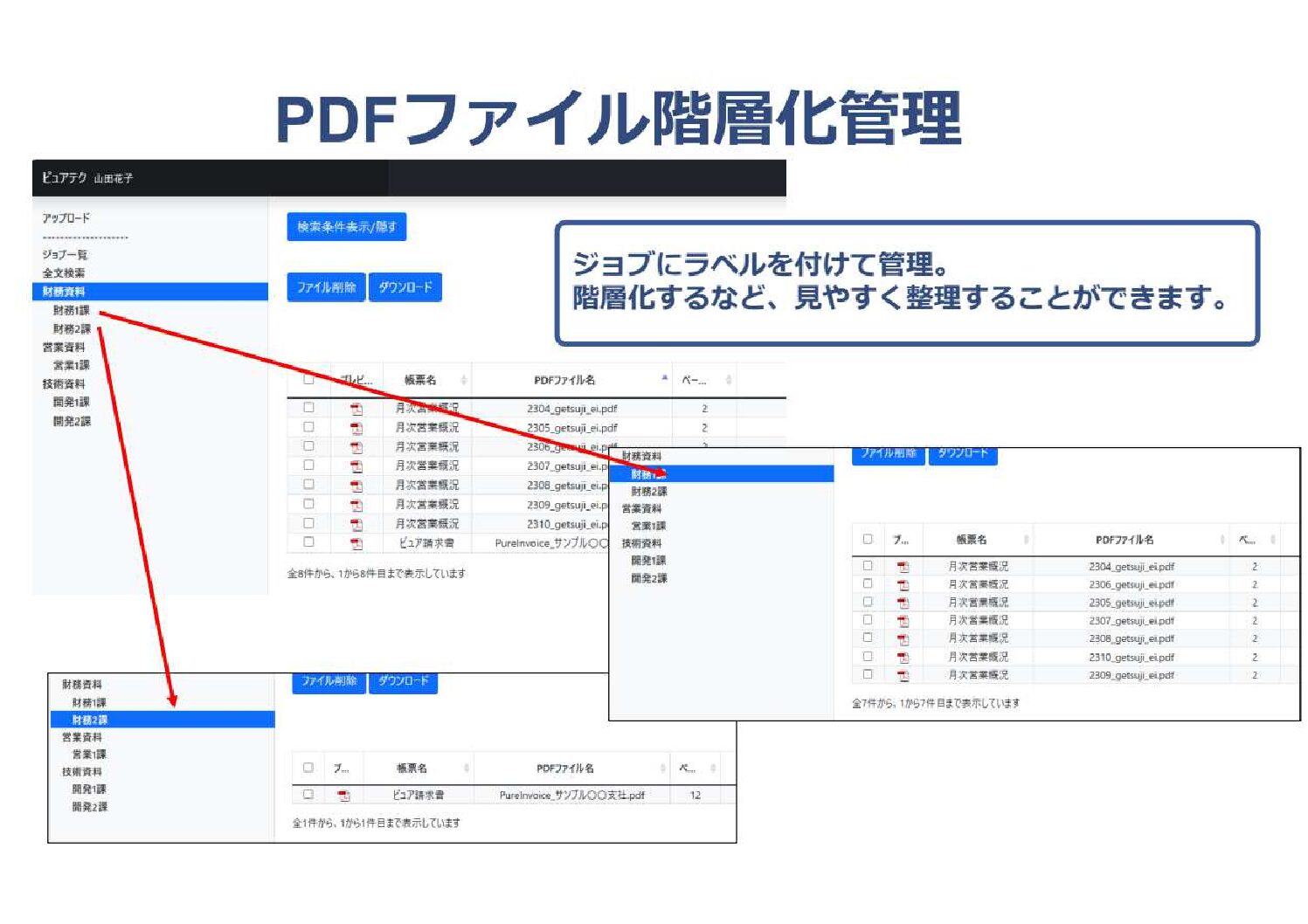
Task: Go to 全文検索 in the sidebar
Action: [x=64, y=272]
